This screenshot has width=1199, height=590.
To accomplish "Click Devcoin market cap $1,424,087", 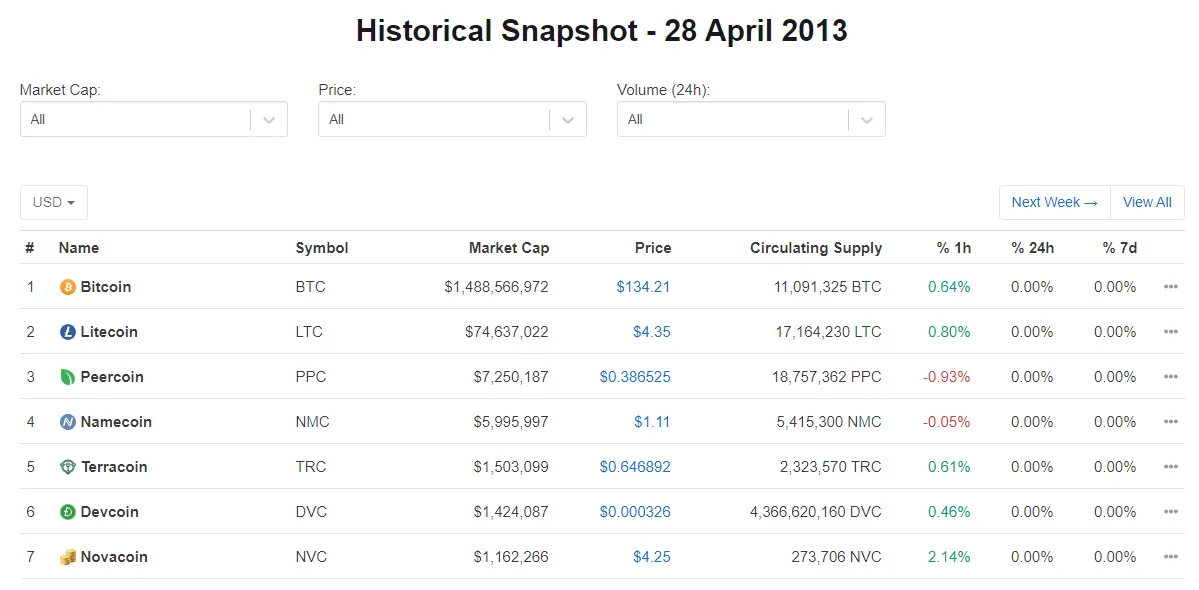I will click(511, 512).
